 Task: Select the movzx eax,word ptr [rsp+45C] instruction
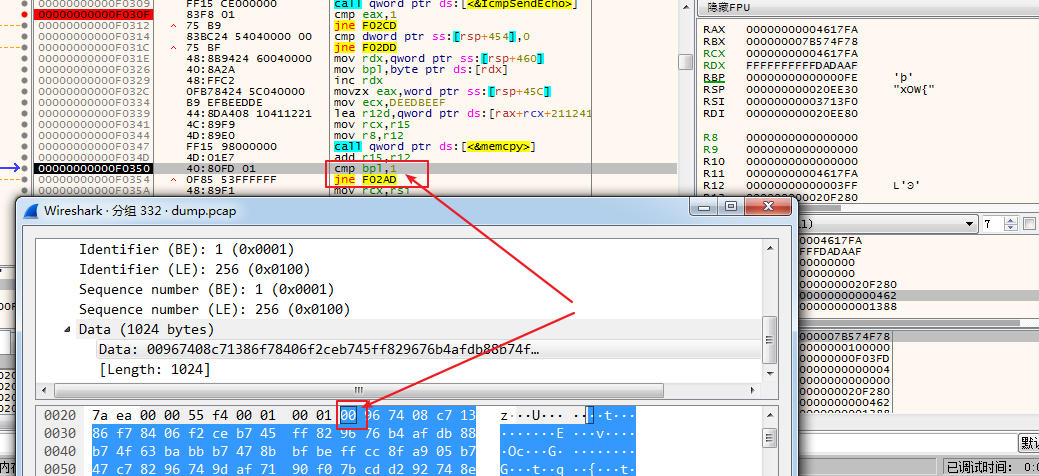tap(444, 91)
